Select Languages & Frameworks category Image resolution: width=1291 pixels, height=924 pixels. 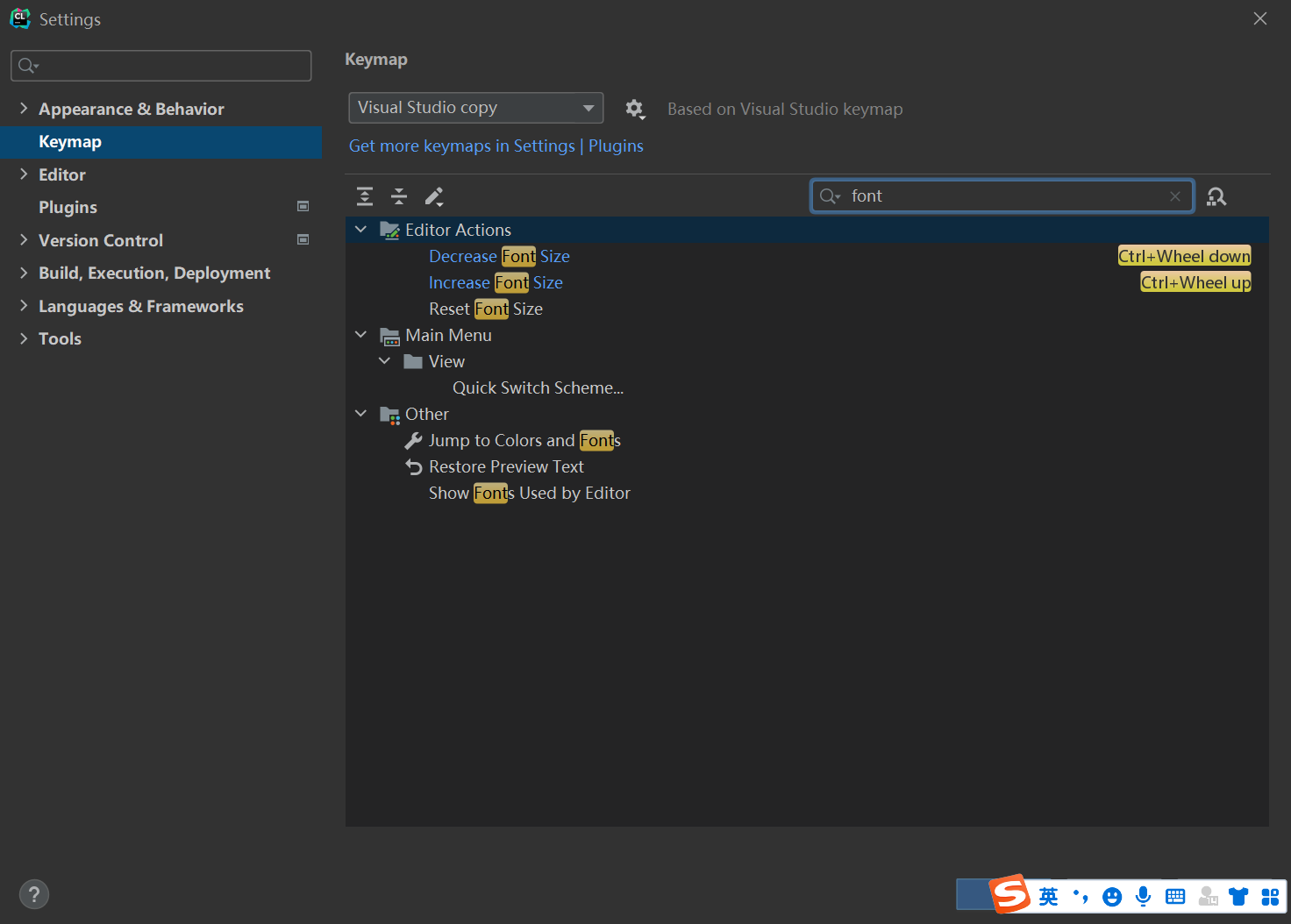pyautogui.click(x=141, y=306)
